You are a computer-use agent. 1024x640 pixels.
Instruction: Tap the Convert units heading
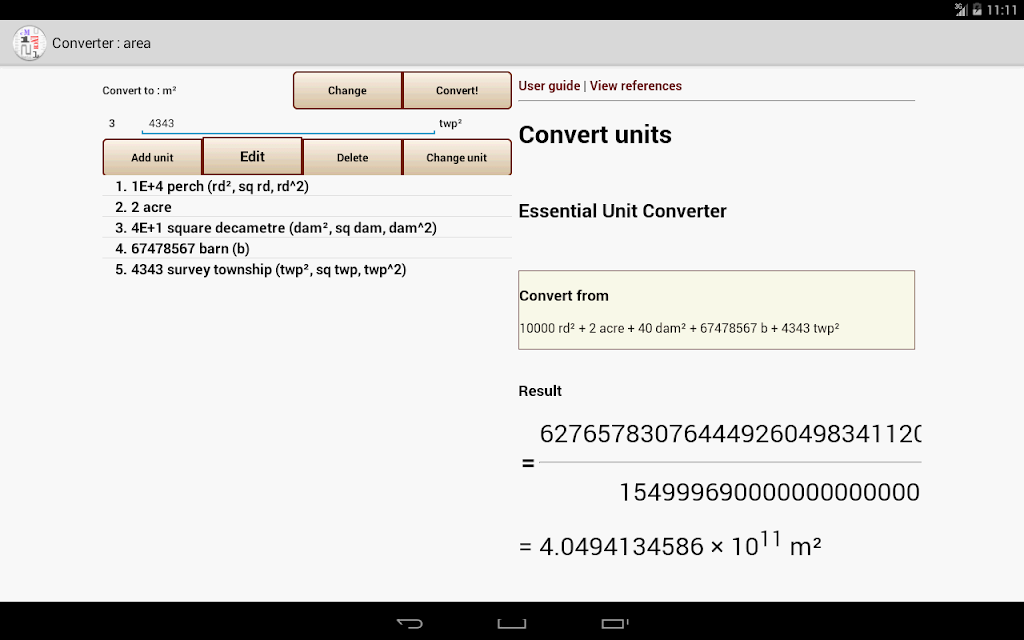pyautogui.click(x=595, y=135)
